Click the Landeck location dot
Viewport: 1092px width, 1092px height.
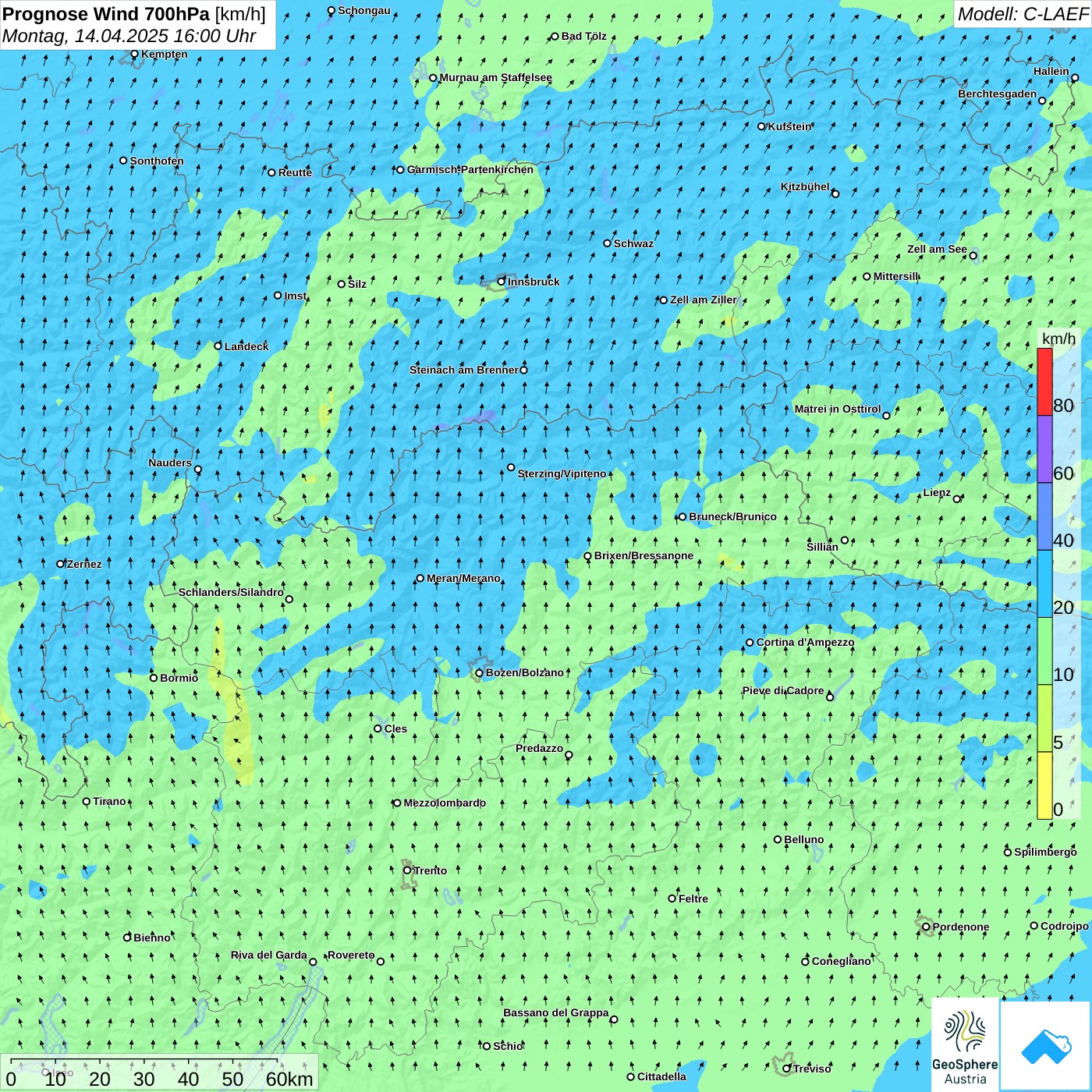[x=218, y=346]
